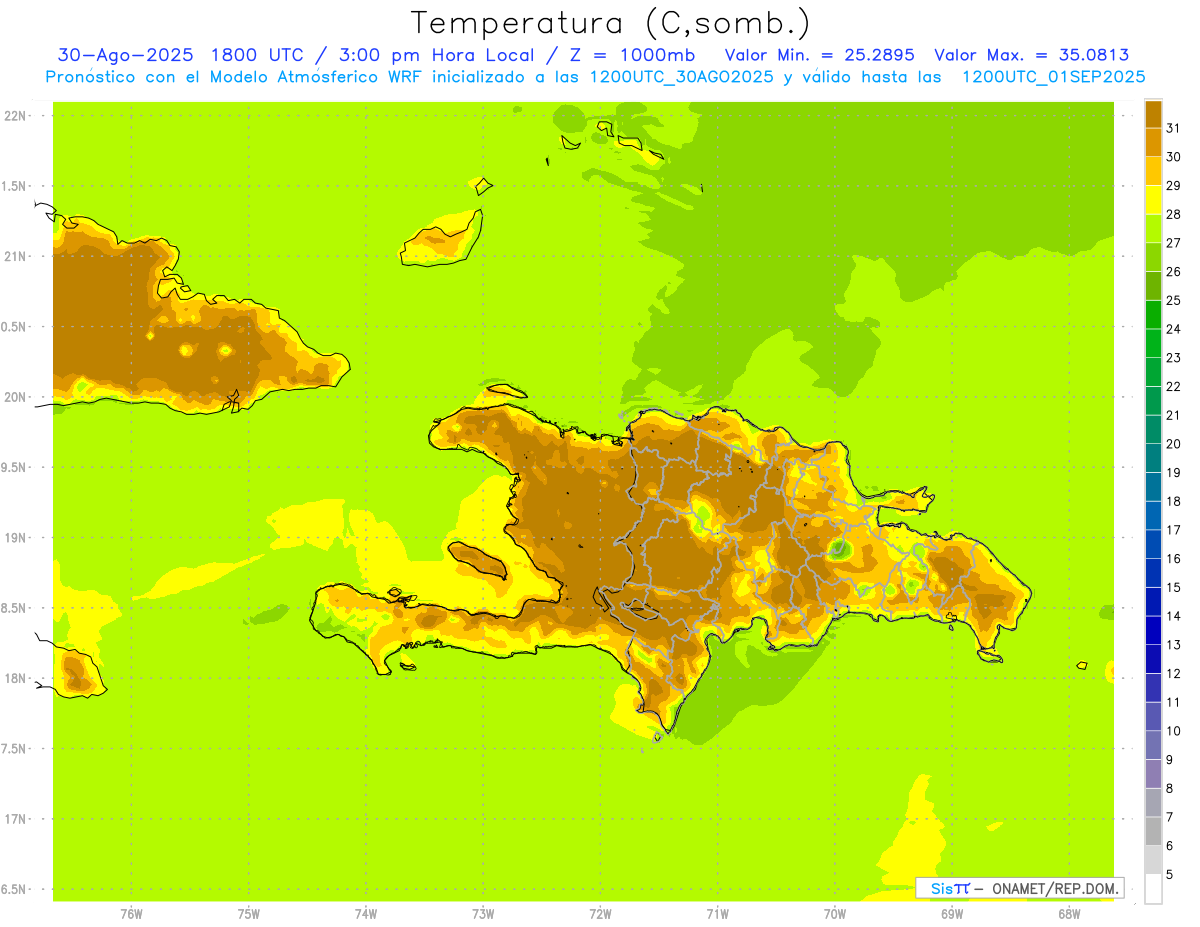Pick the gray swatch between 6 and 7
Viewport: 1200px width, 927px height.
click(x=1153, y=831)
